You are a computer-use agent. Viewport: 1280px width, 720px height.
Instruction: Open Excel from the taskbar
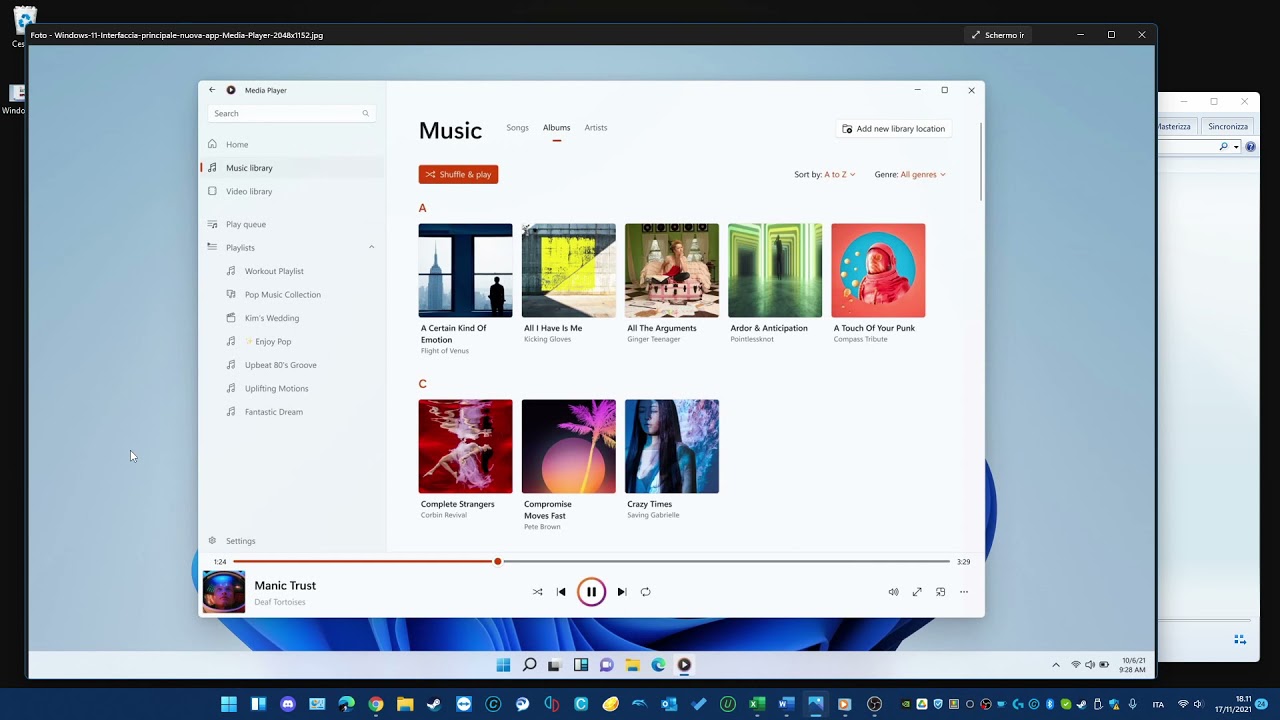(x=757, y=704)
